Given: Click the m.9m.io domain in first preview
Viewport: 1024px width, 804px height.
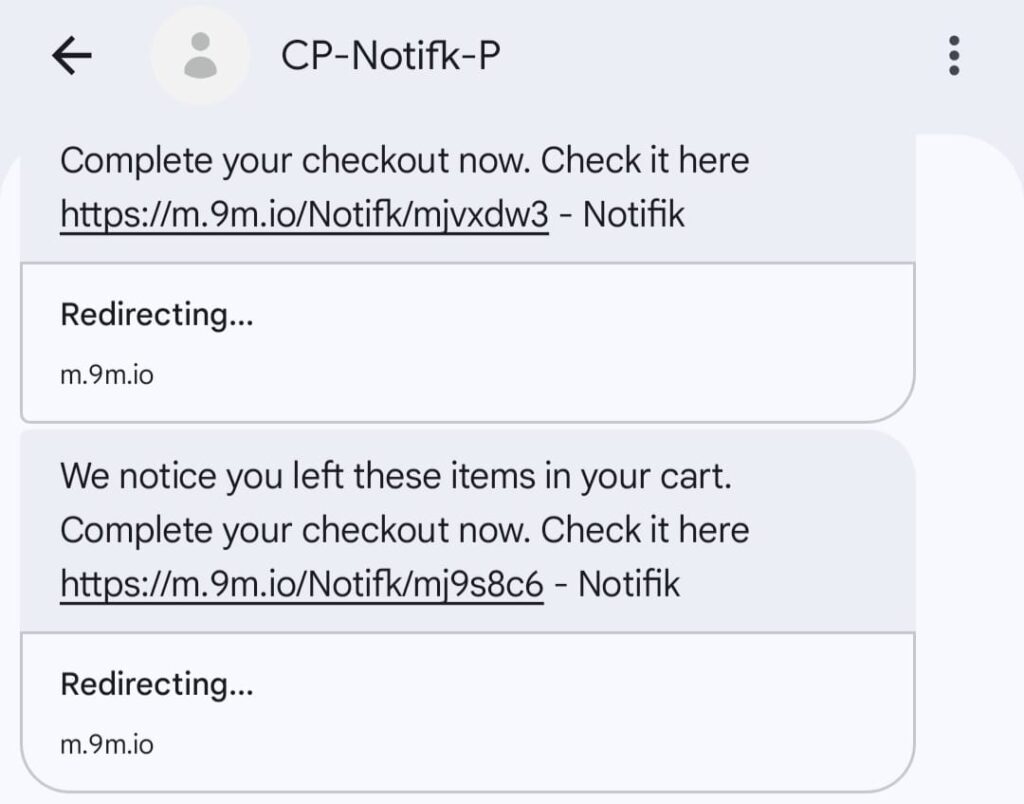Looking at the screenshot, I should click(107, 376).
